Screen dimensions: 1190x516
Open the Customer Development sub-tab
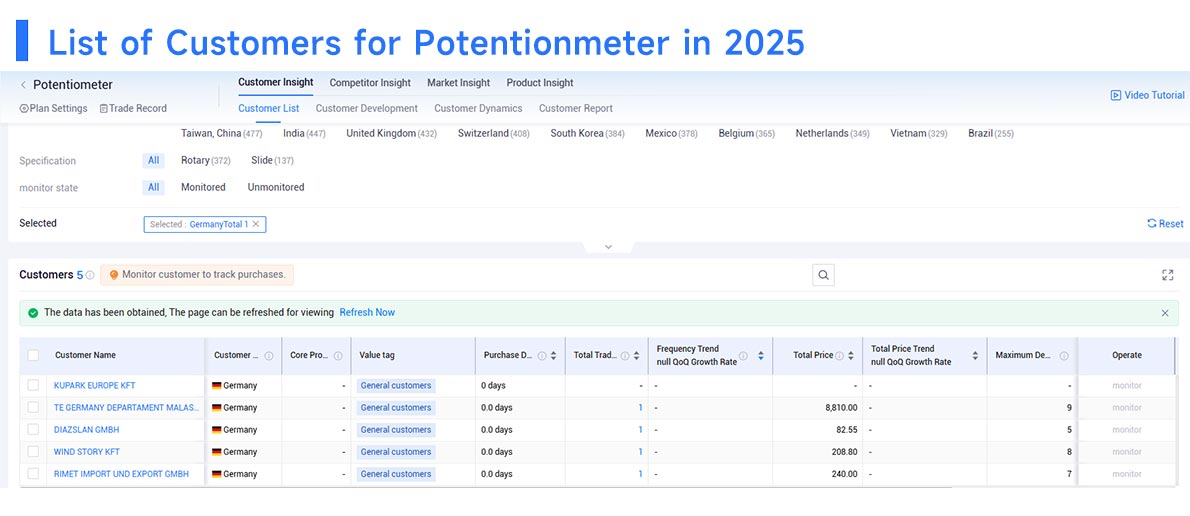[367, 109]
